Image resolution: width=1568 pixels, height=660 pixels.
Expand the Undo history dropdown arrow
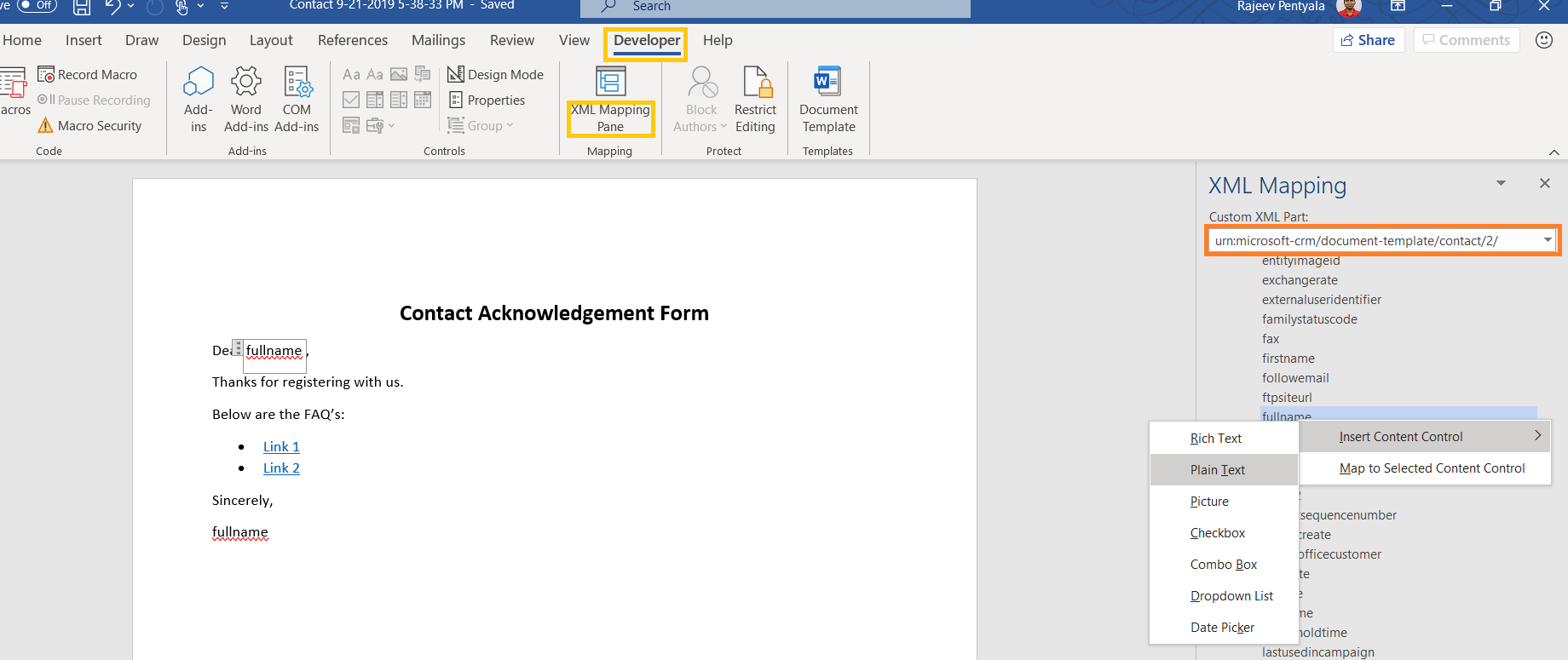(x=130, y=7)
